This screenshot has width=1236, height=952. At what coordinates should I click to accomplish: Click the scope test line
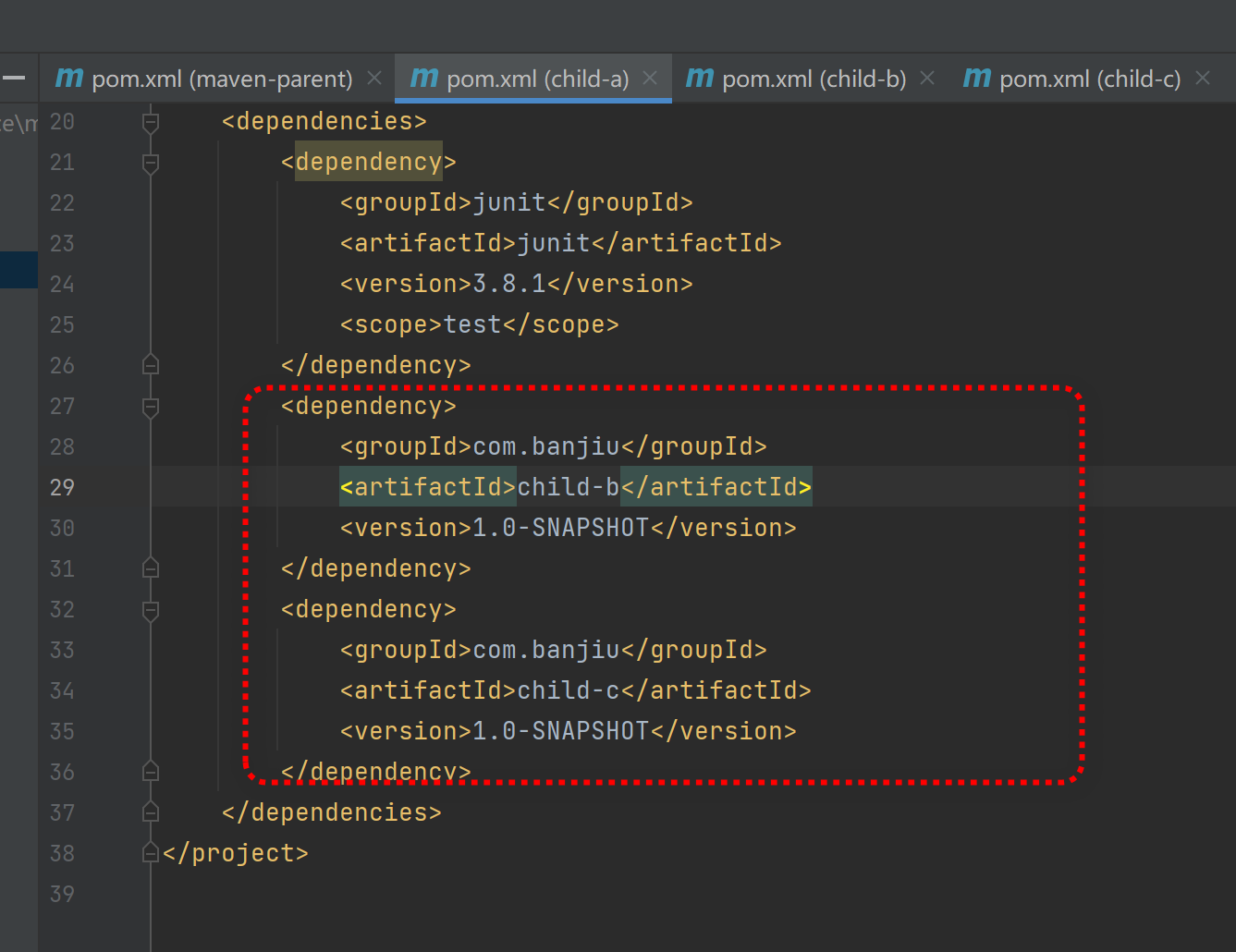(x=480, y=324)
